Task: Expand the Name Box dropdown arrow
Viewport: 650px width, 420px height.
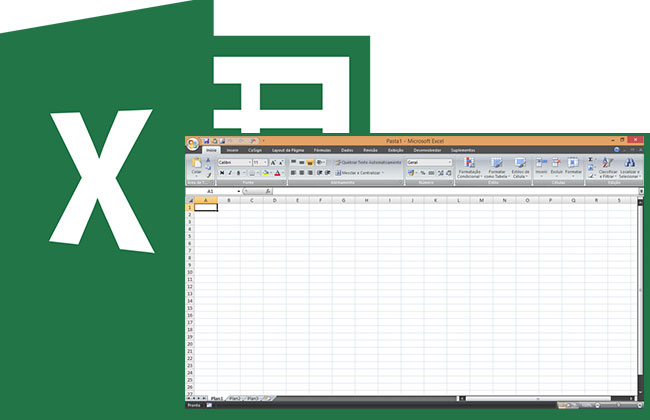Action: (239, 191)
